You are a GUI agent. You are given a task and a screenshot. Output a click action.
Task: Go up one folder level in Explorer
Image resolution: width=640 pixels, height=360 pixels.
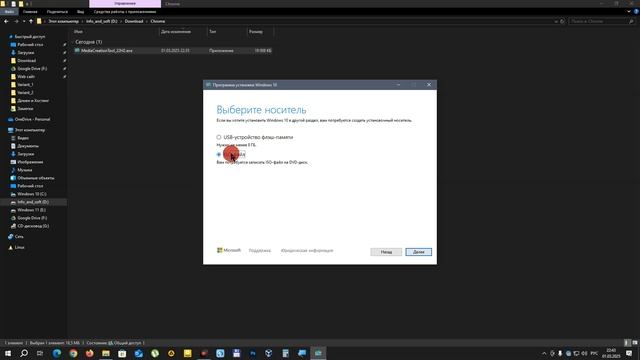pyautogui.click(x=31, y=21)
